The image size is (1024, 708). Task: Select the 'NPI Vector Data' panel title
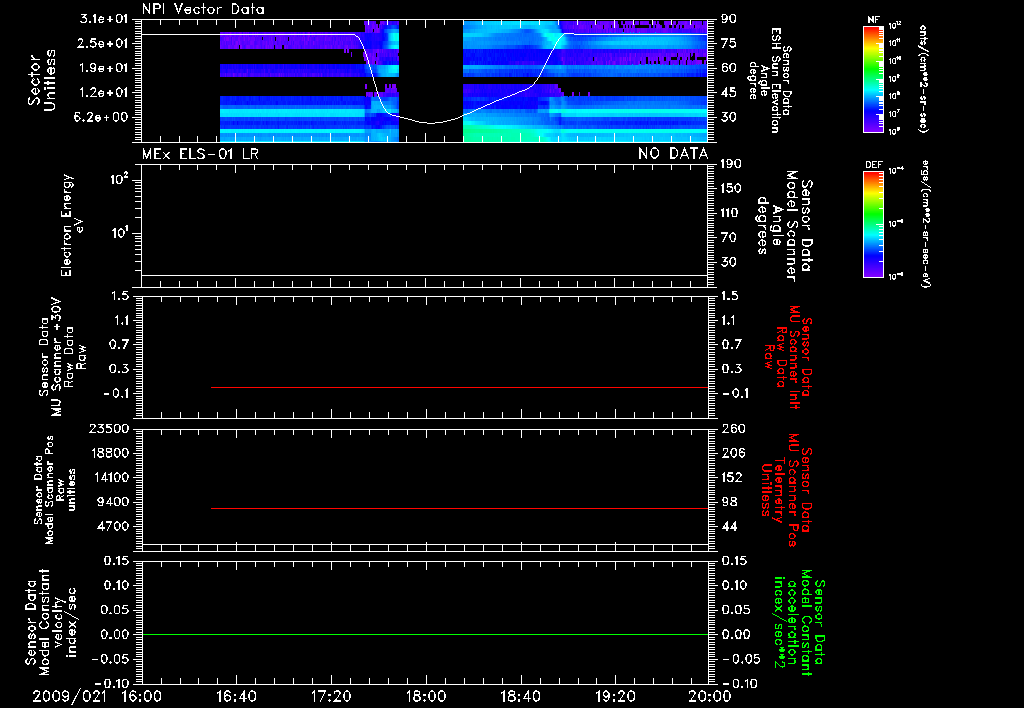coord(203,9)
